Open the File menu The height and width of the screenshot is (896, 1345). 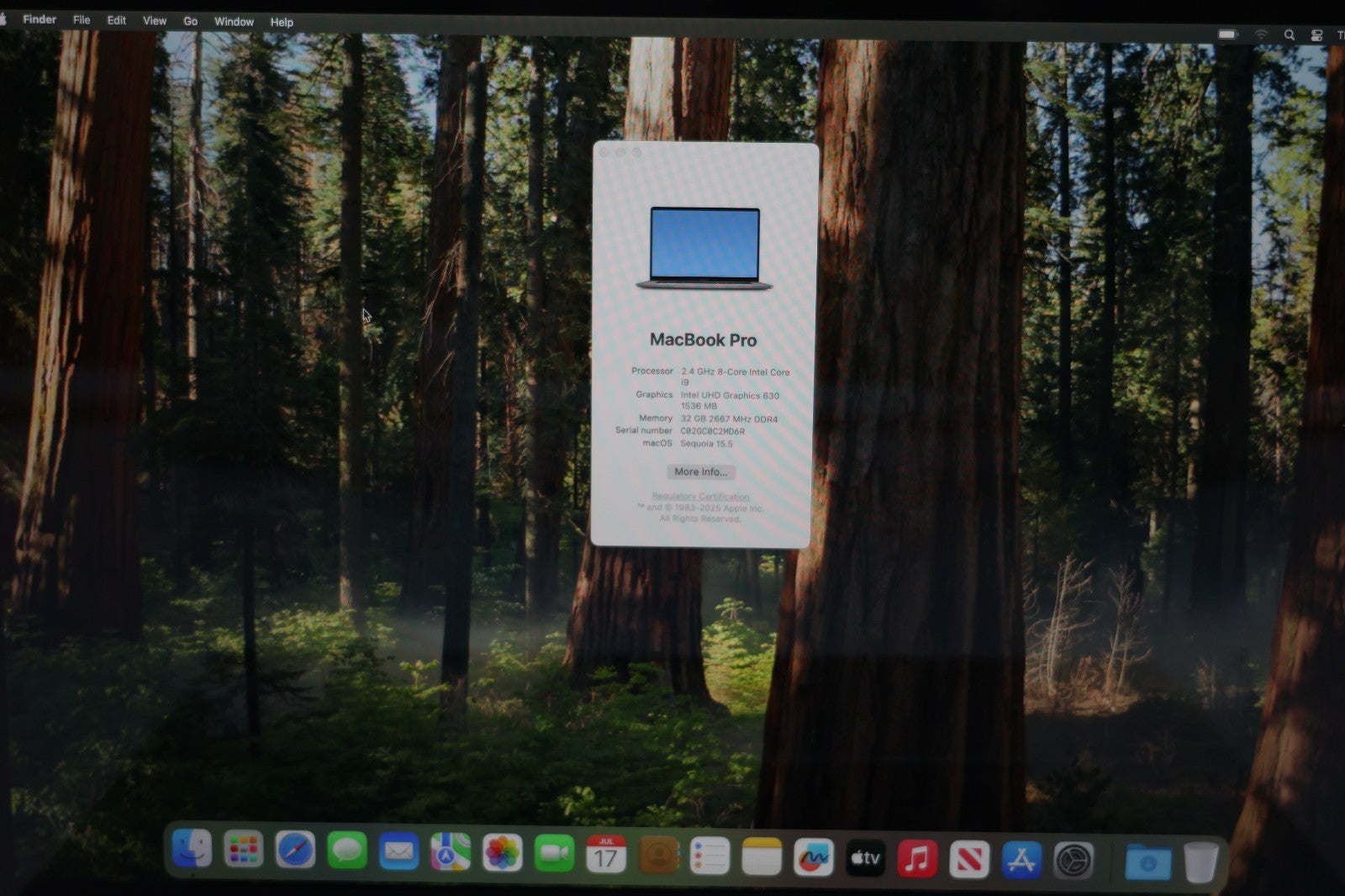tap(82, 20)
